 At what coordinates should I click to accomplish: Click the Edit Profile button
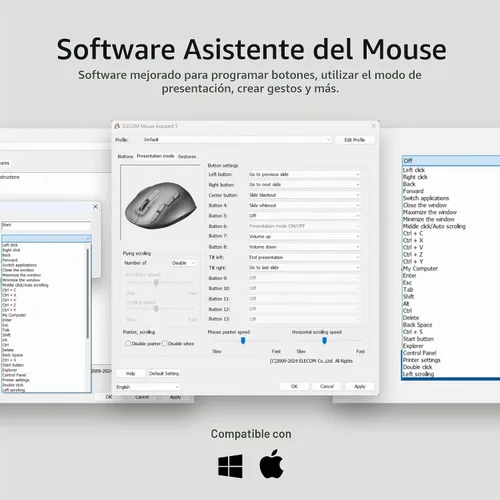[x=355, y=140]
